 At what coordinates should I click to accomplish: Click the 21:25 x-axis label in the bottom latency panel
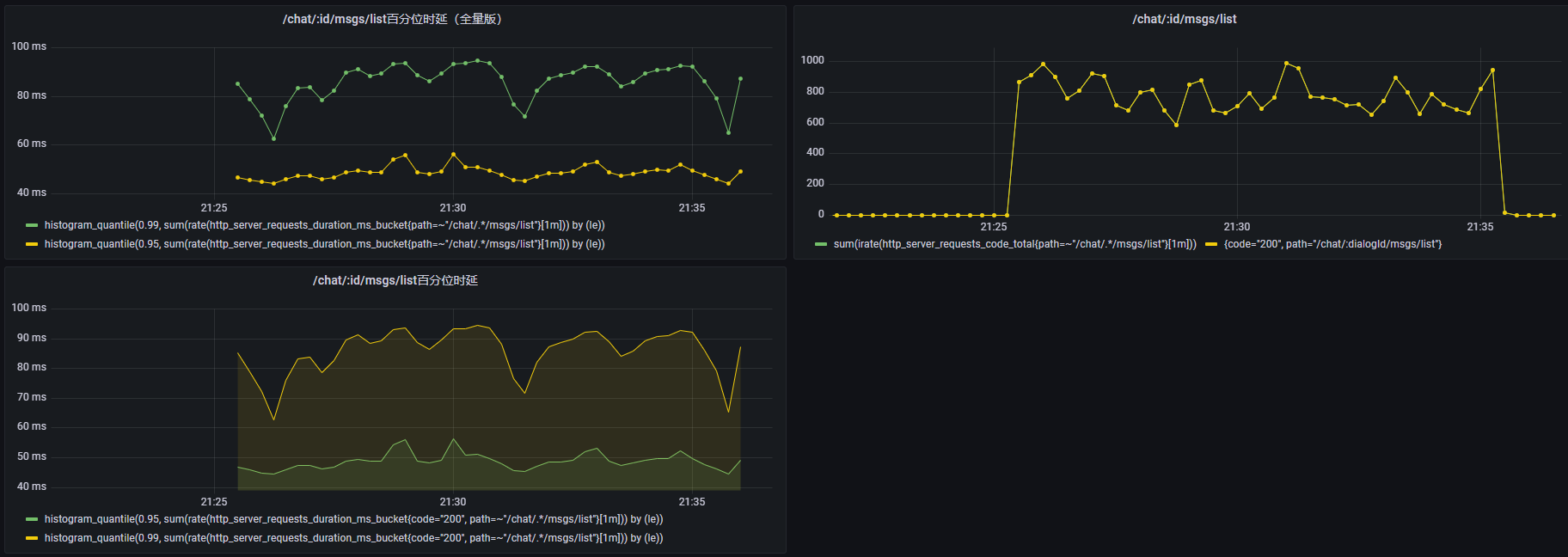point(214,502)
